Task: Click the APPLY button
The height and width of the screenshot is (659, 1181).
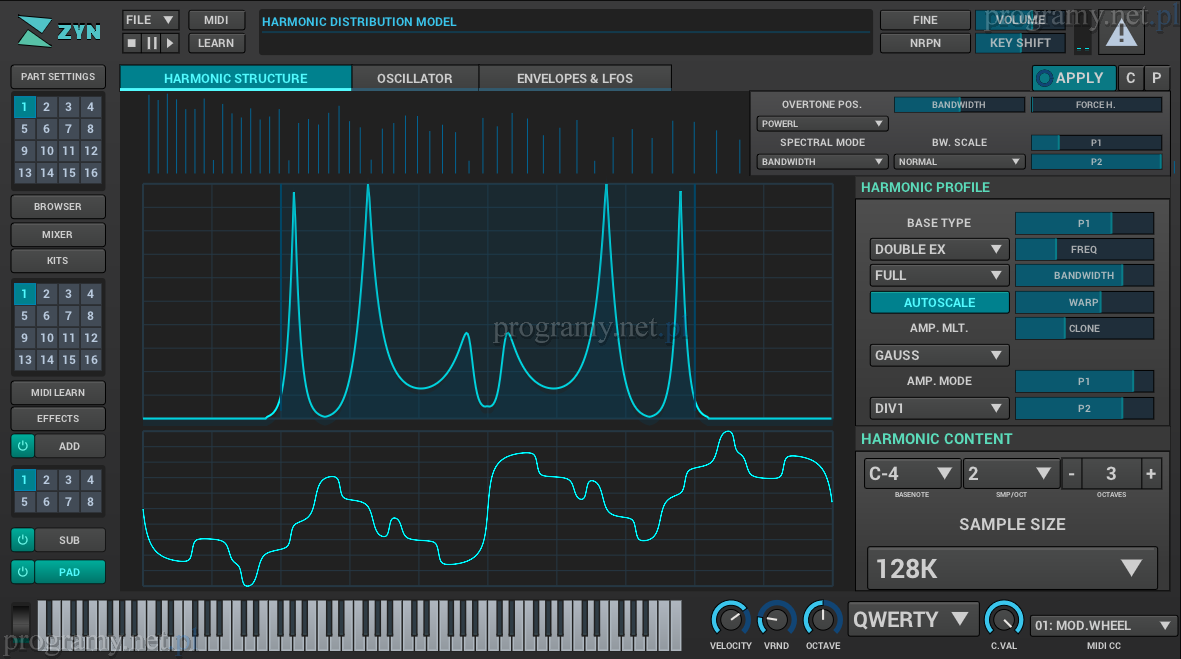Action: 1073,78
